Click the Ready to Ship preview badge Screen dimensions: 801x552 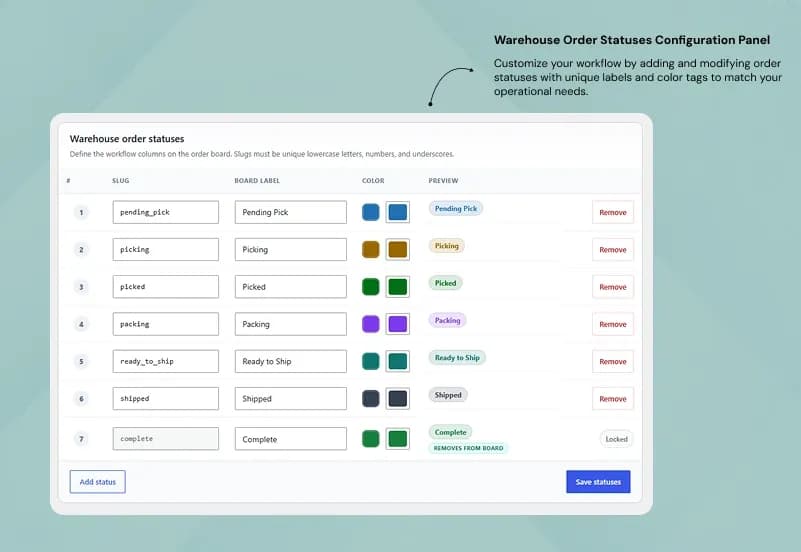[x=457, y=357]
